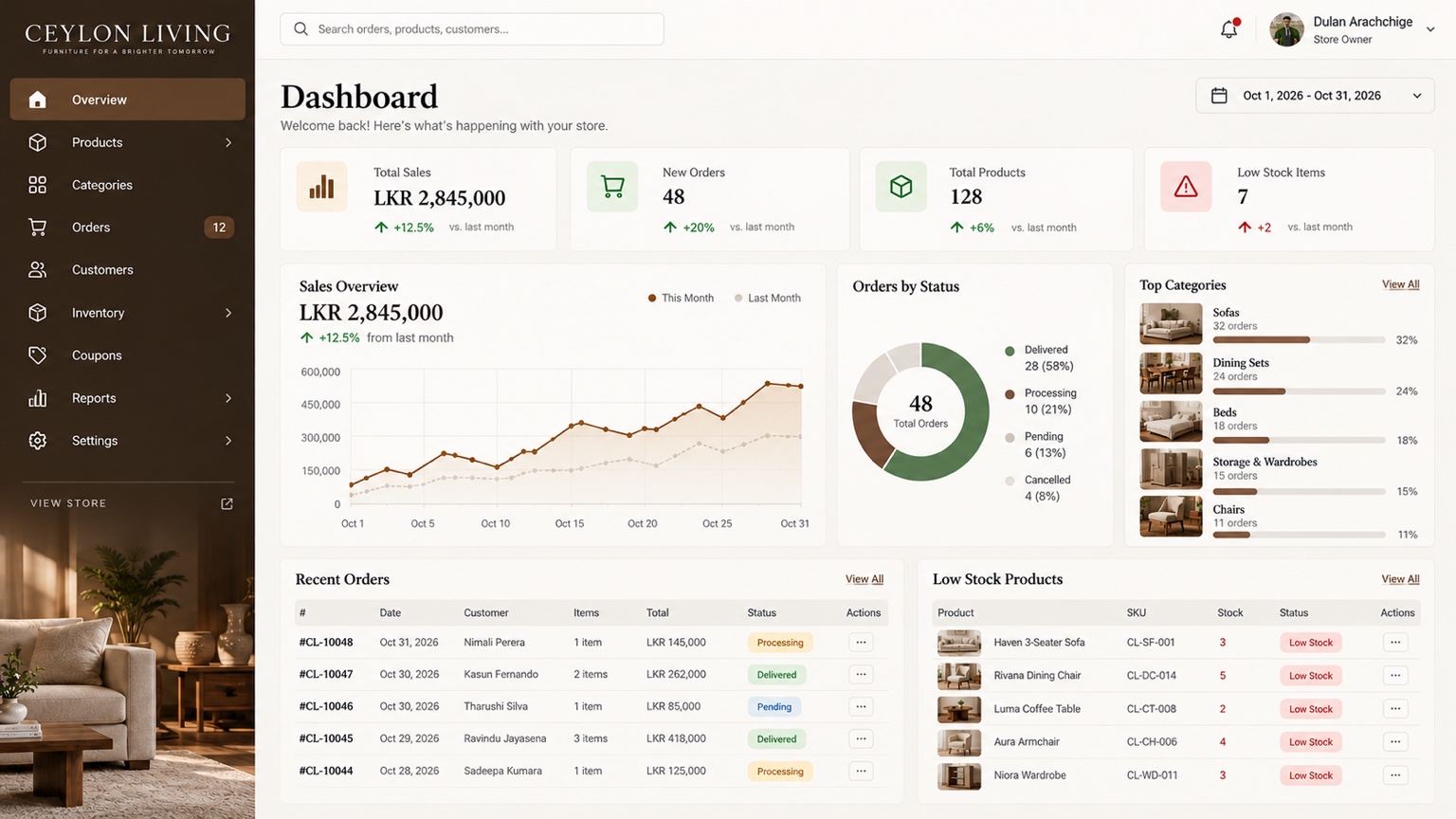The width and height of the screenshot is (1456, 819).
Task: Open the notifications bell
Action: click(x=1229, y=28)
